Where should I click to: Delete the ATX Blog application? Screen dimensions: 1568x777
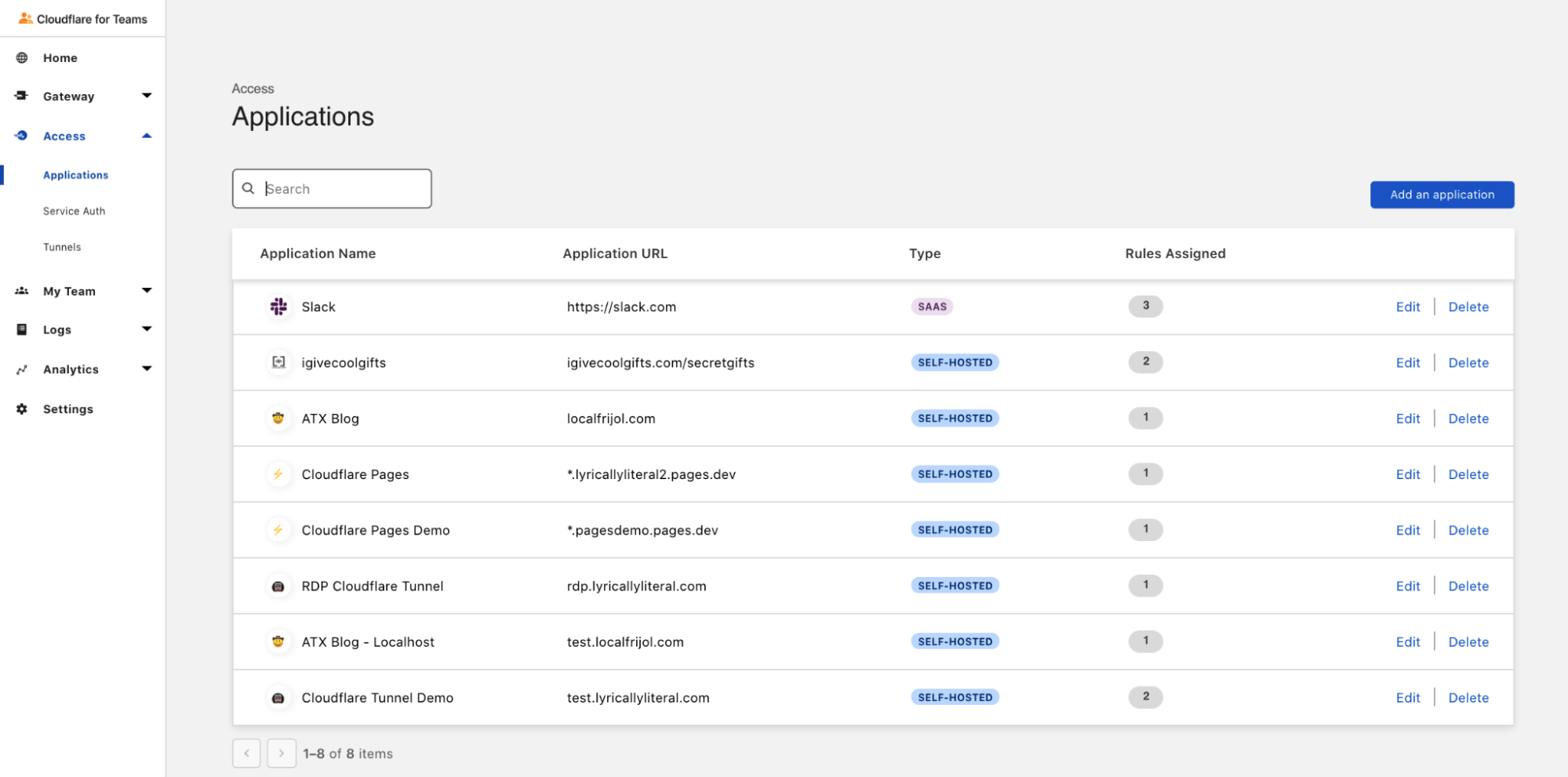click(1468, 418)
